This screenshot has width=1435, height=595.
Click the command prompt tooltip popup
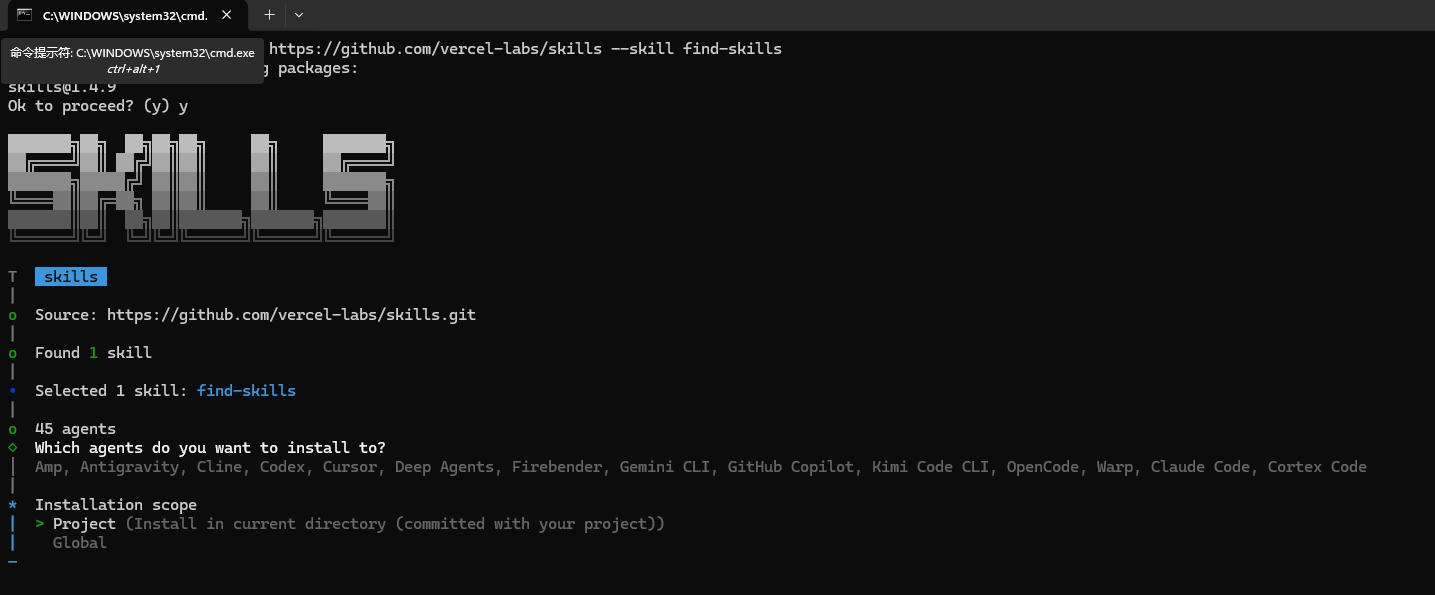(133, 60)
